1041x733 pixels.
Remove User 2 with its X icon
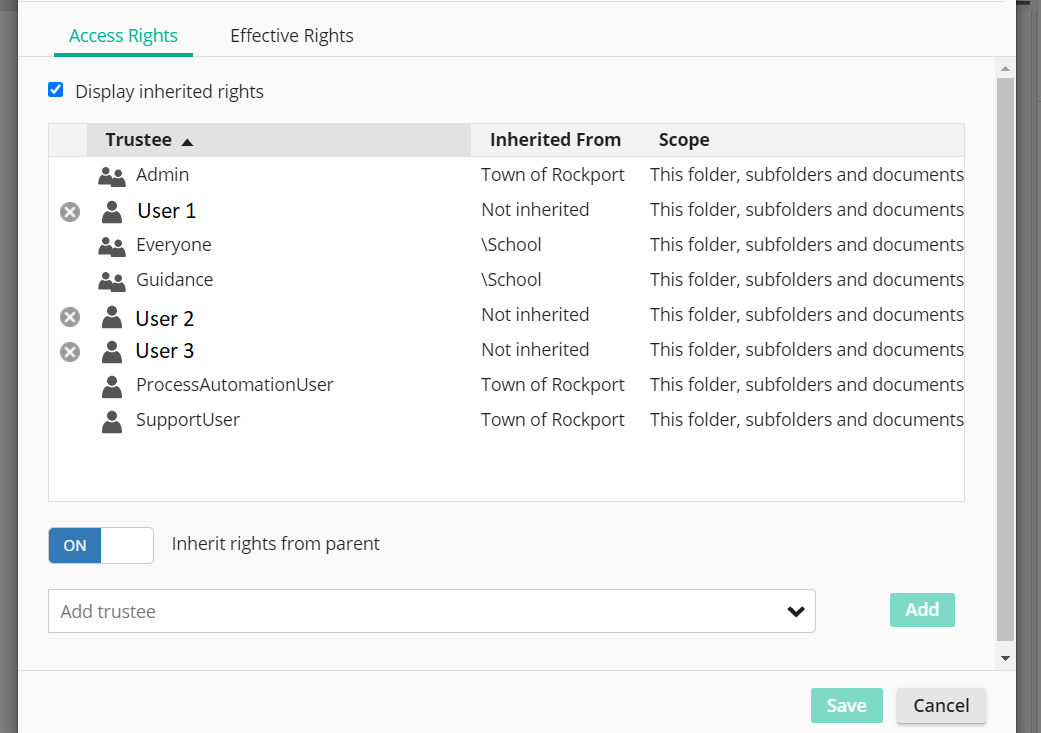[70, 317]
